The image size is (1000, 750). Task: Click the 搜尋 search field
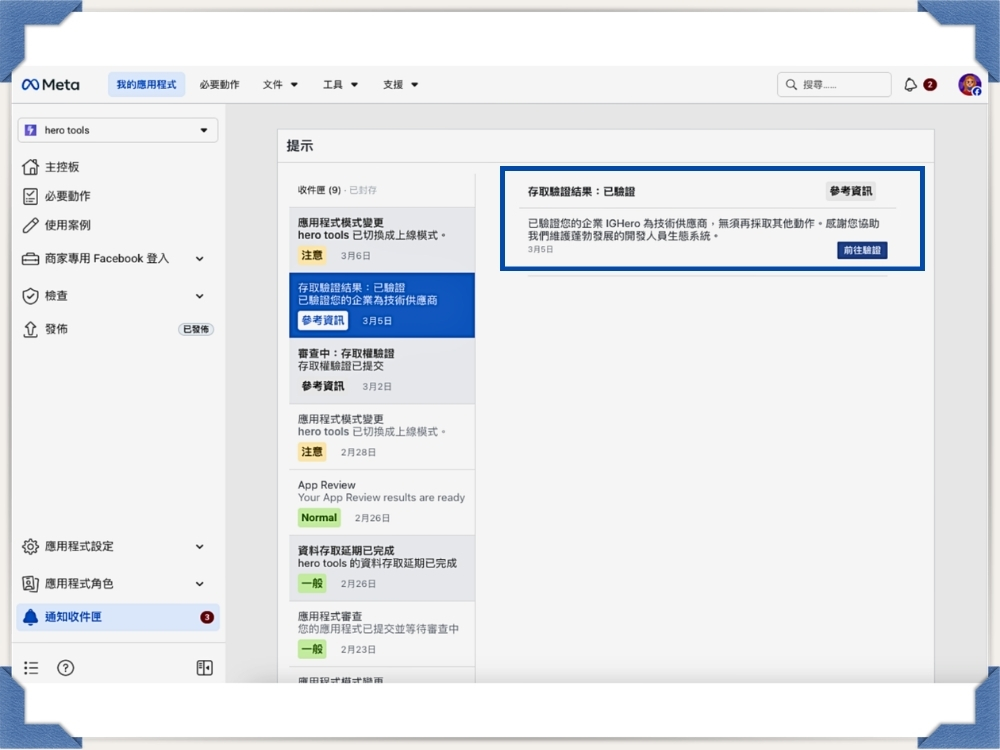click(834, 84)
